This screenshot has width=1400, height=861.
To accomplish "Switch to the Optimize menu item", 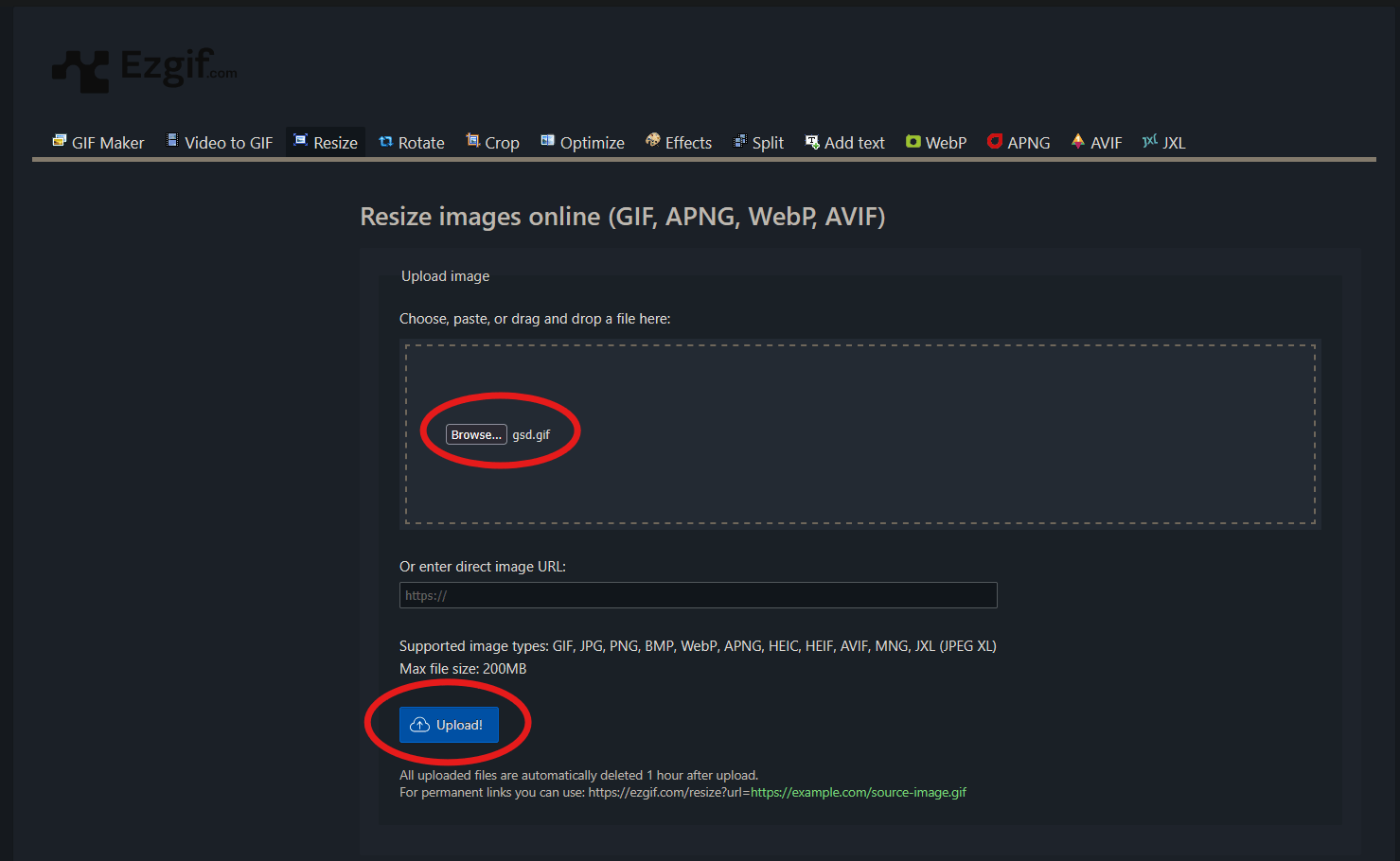I will [592, 143].
